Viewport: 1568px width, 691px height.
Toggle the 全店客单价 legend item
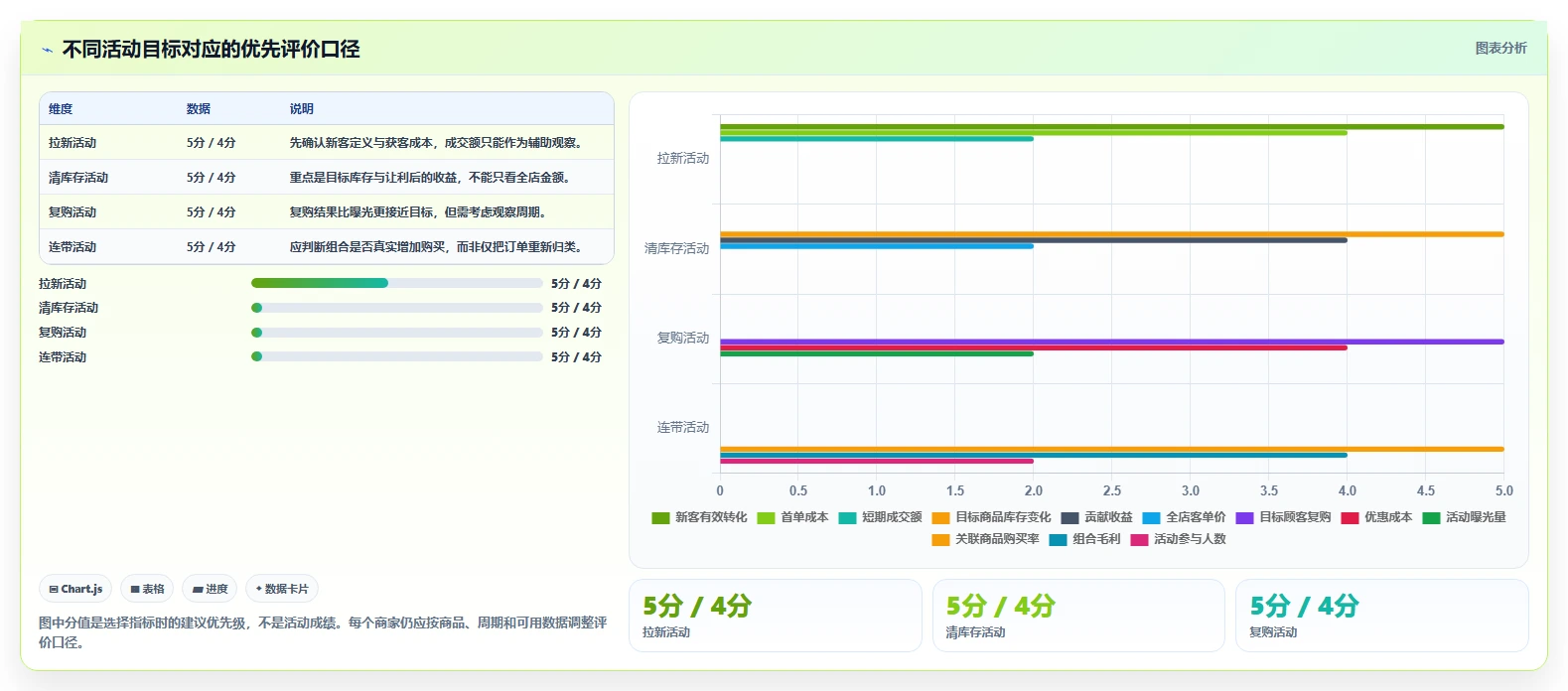point(1184,517)
